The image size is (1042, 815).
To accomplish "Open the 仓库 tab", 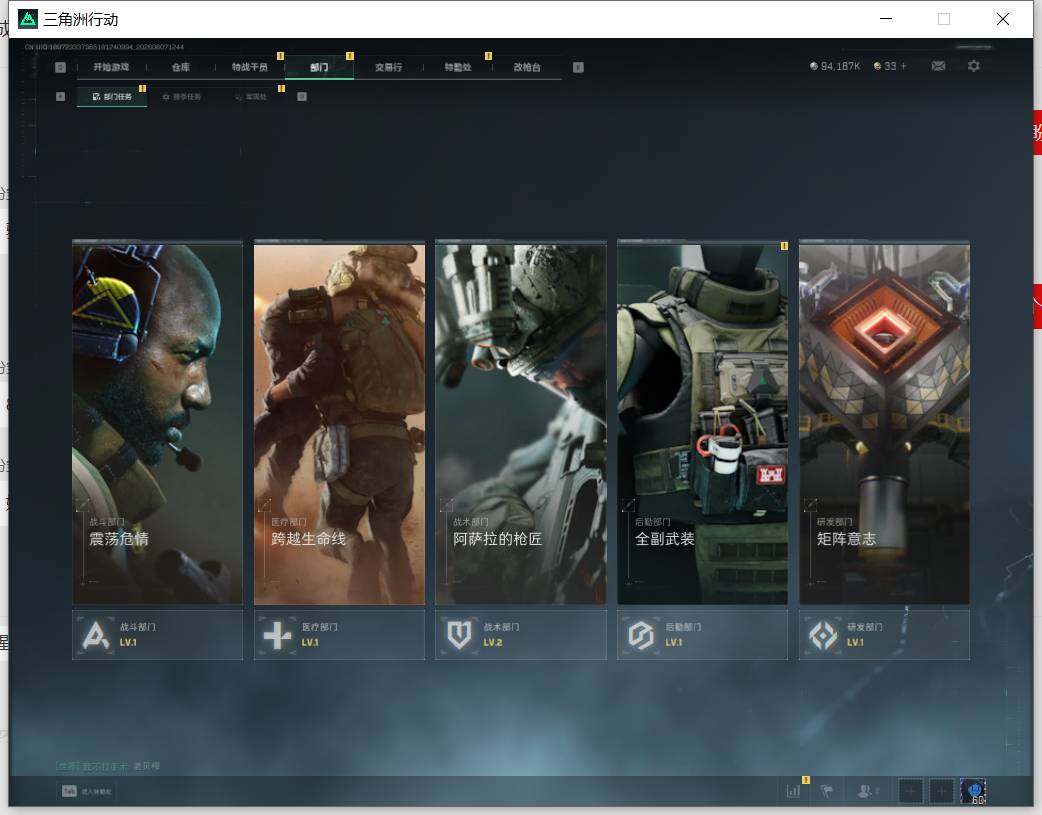I will [x=181, y=67].
